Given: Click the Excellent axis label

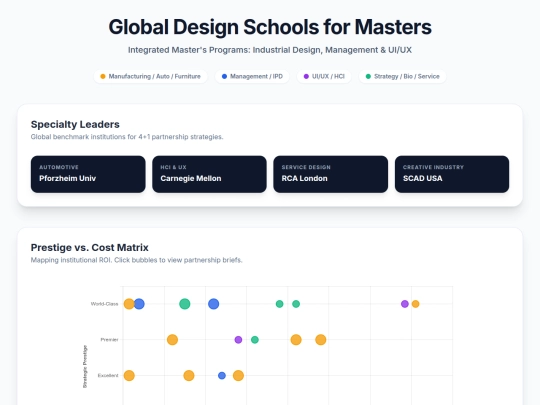Looking at the screenshot, I should tap(108, 375).
